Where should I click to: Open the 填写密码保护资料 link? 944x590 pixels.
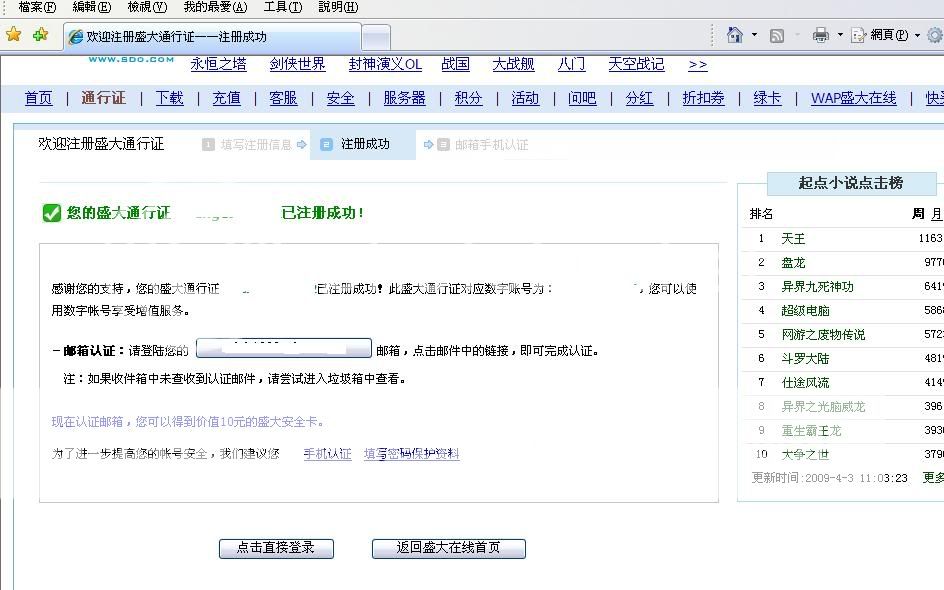[411, 454]
